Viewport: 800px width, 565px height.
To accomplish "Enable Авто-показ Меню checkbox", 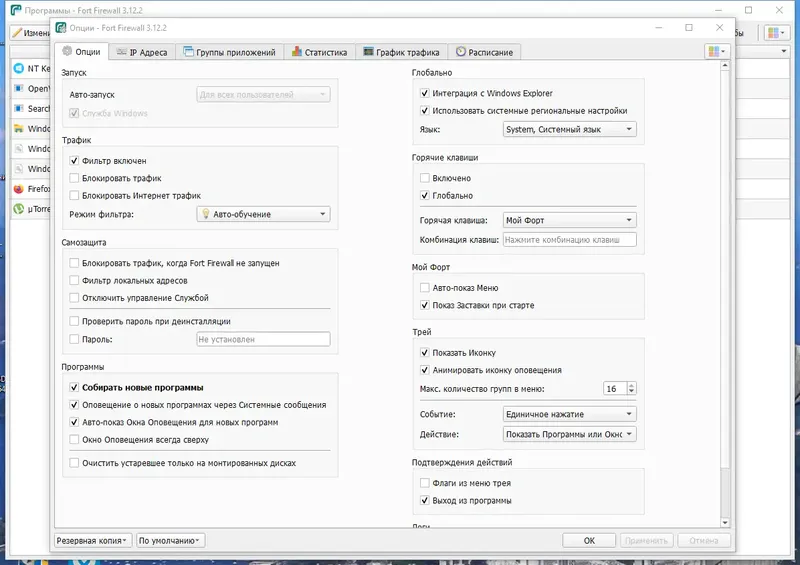I will pos(424,288).
